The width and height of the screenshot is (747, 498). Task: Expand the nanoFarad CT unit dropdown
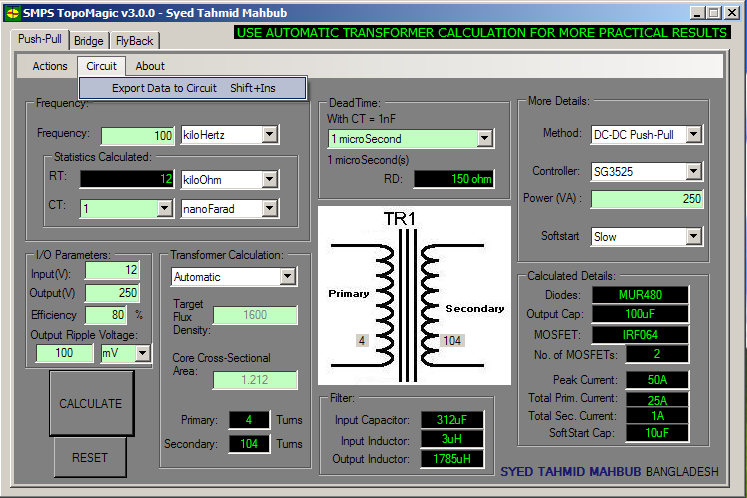[x=270, y=208]
